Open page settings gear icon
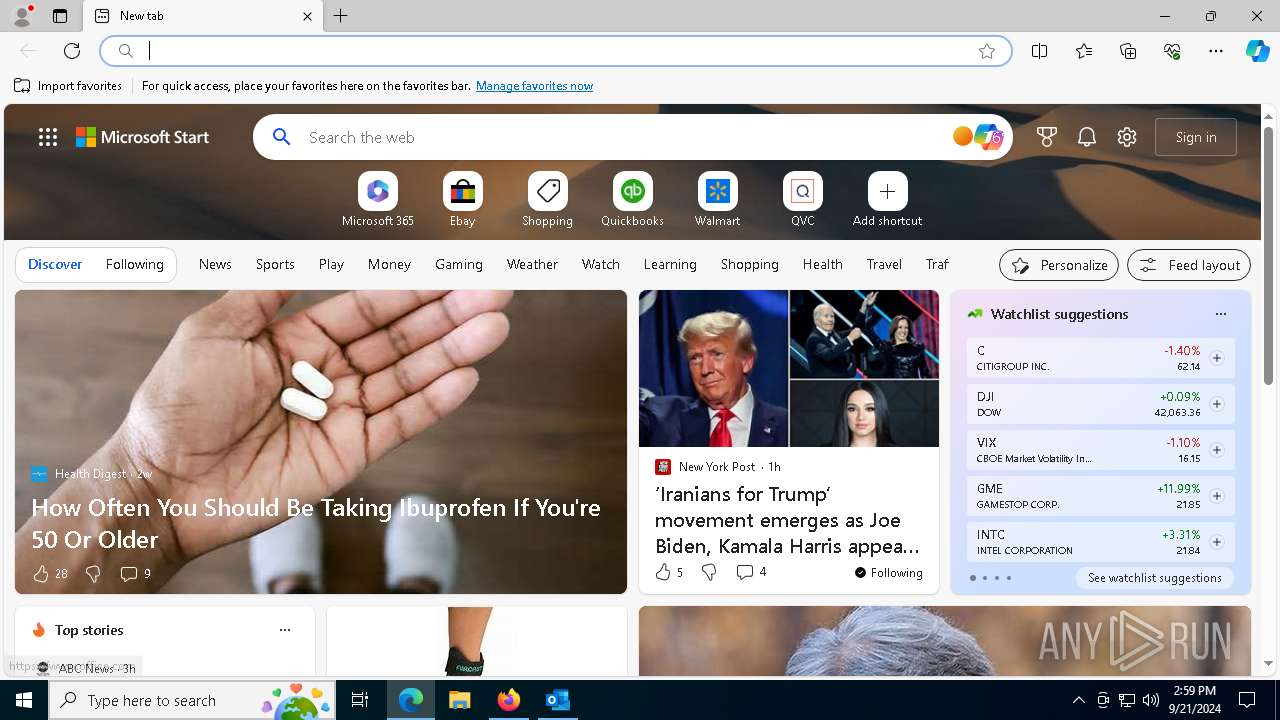Image resolution: width=1280 pixels, height=720 pixels. [x=1127, y=137]
